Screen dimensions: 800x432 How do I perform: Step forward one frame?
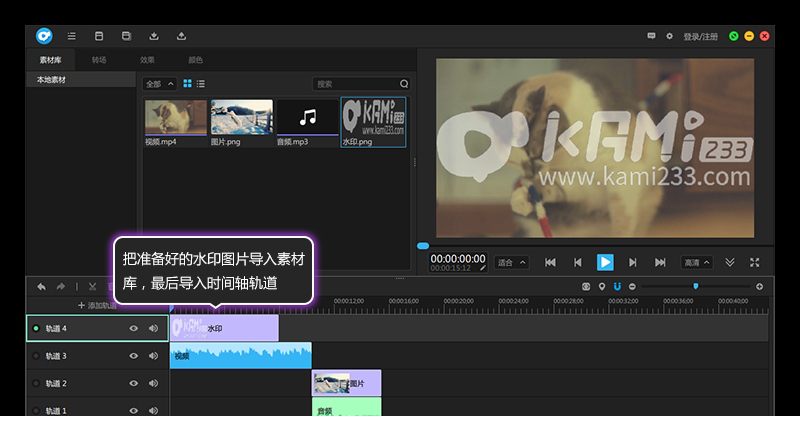click(x=633, y=262)
